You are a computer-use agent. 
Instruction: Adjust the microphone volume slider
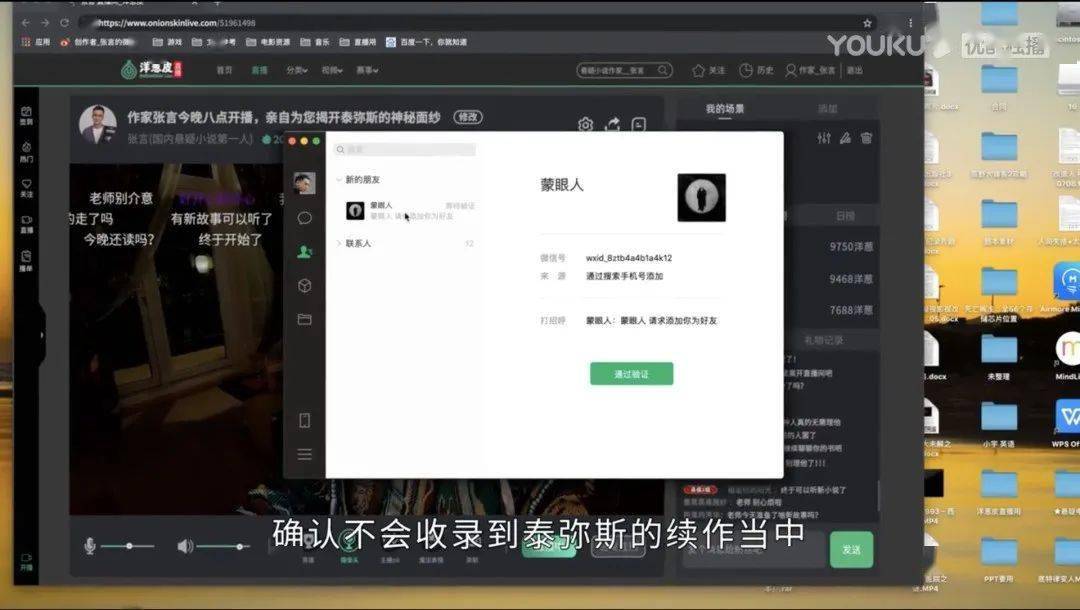(x=128, y=546)
